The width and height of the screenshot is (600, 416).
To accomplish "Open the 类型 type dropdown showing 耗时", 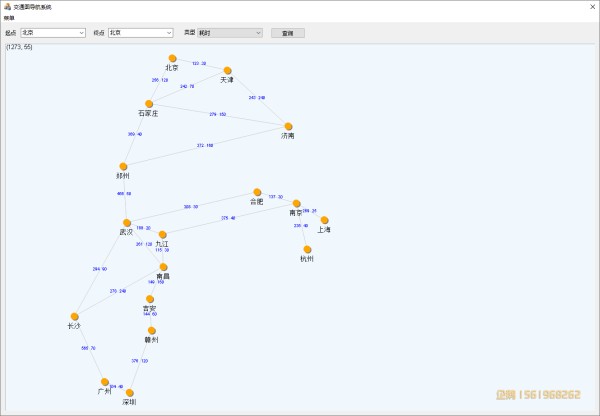I will click(x=230, y=33).
